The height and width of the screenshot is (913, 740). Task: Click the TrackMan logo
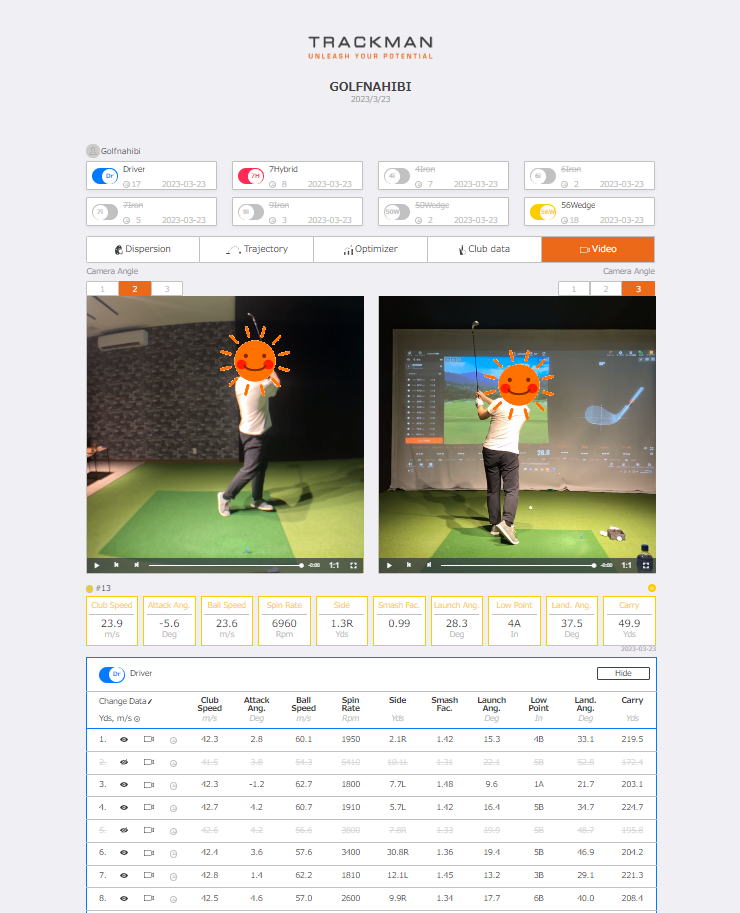tap(370, 47)
